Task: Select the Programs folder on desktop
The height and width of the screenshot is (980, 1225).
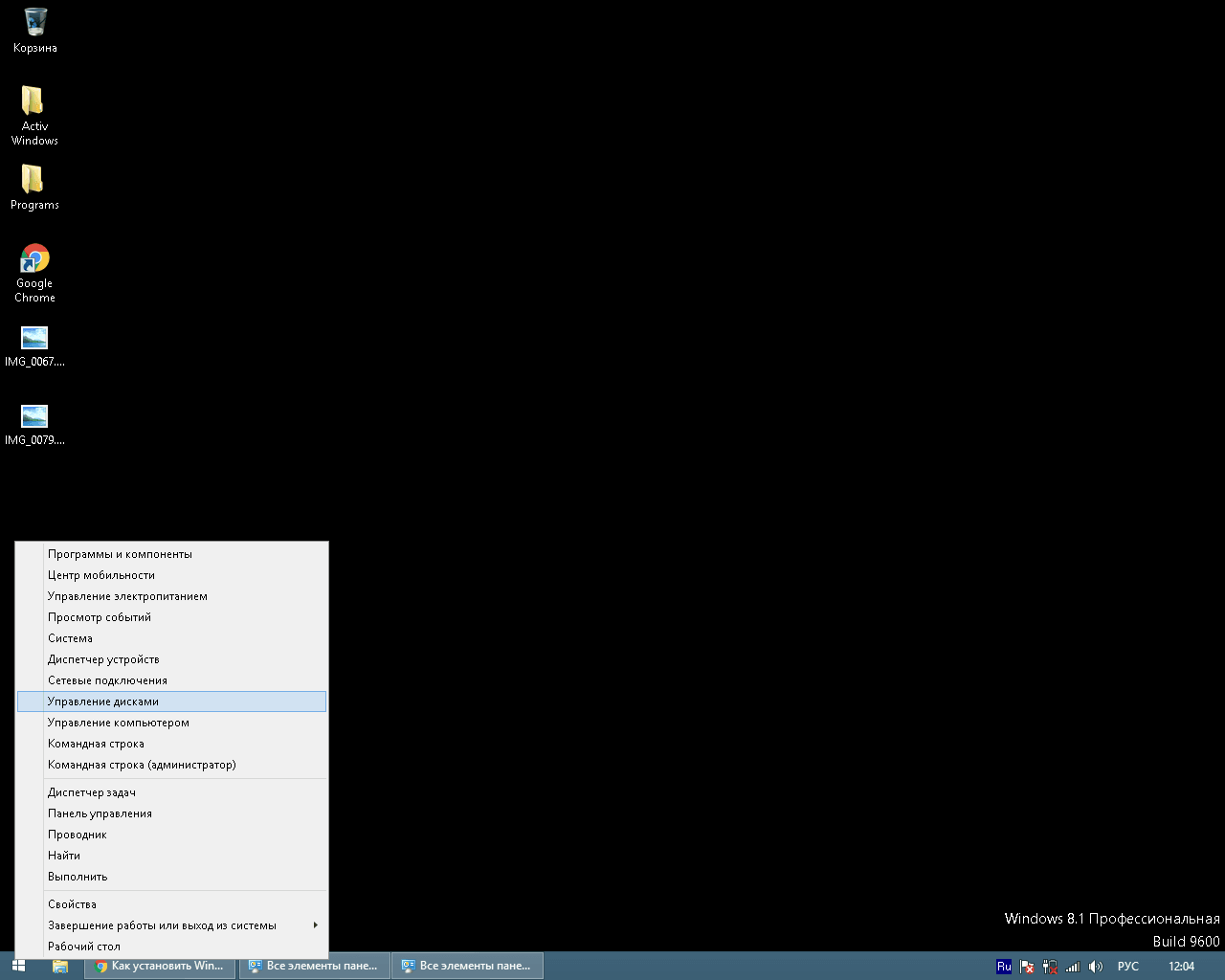Action: click(34, 187)
